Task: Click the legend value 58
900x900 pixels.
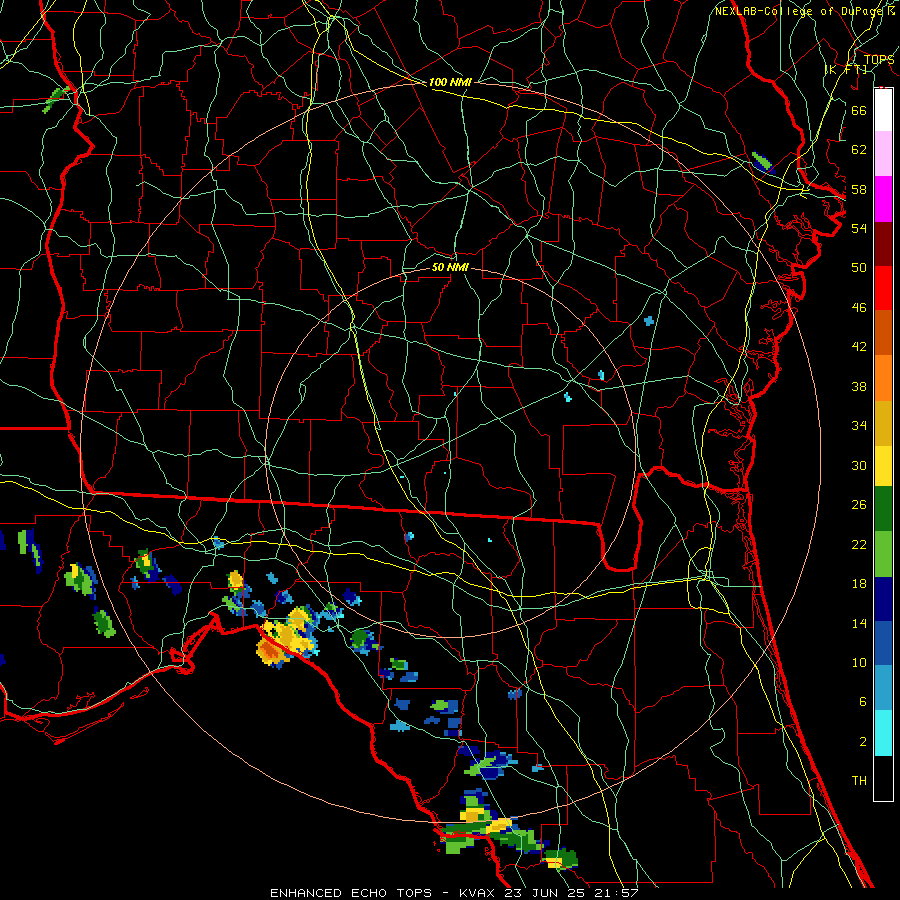Action: 859,189
